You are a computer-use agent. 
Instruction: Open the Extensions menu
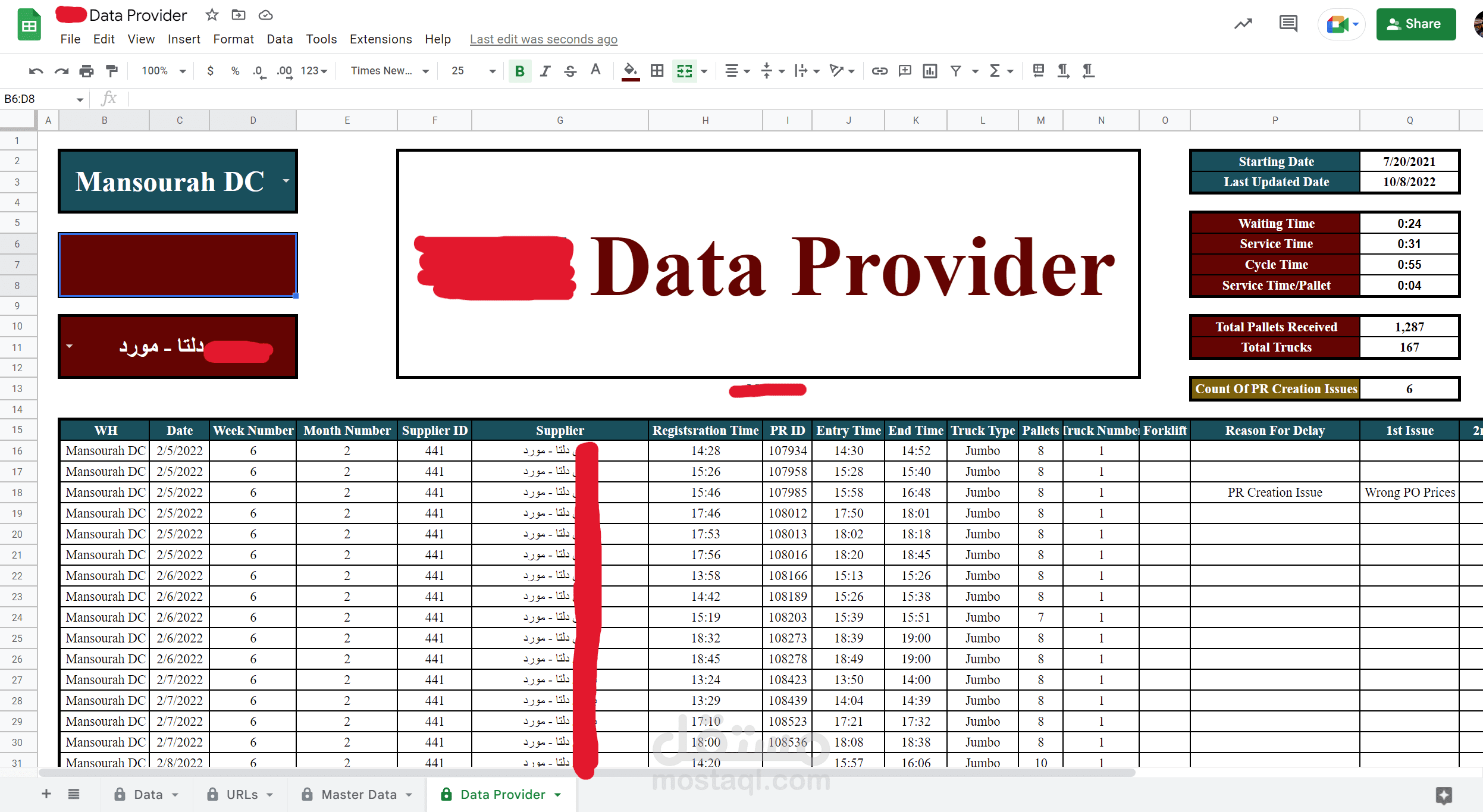click(380, 39)
